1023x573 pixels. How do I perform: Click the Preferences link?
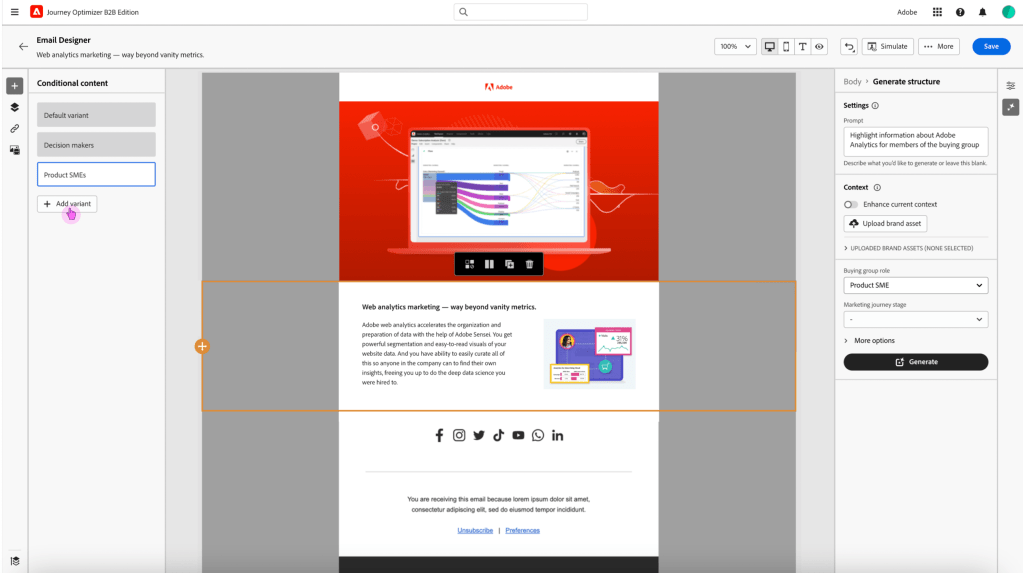[523, 531]
